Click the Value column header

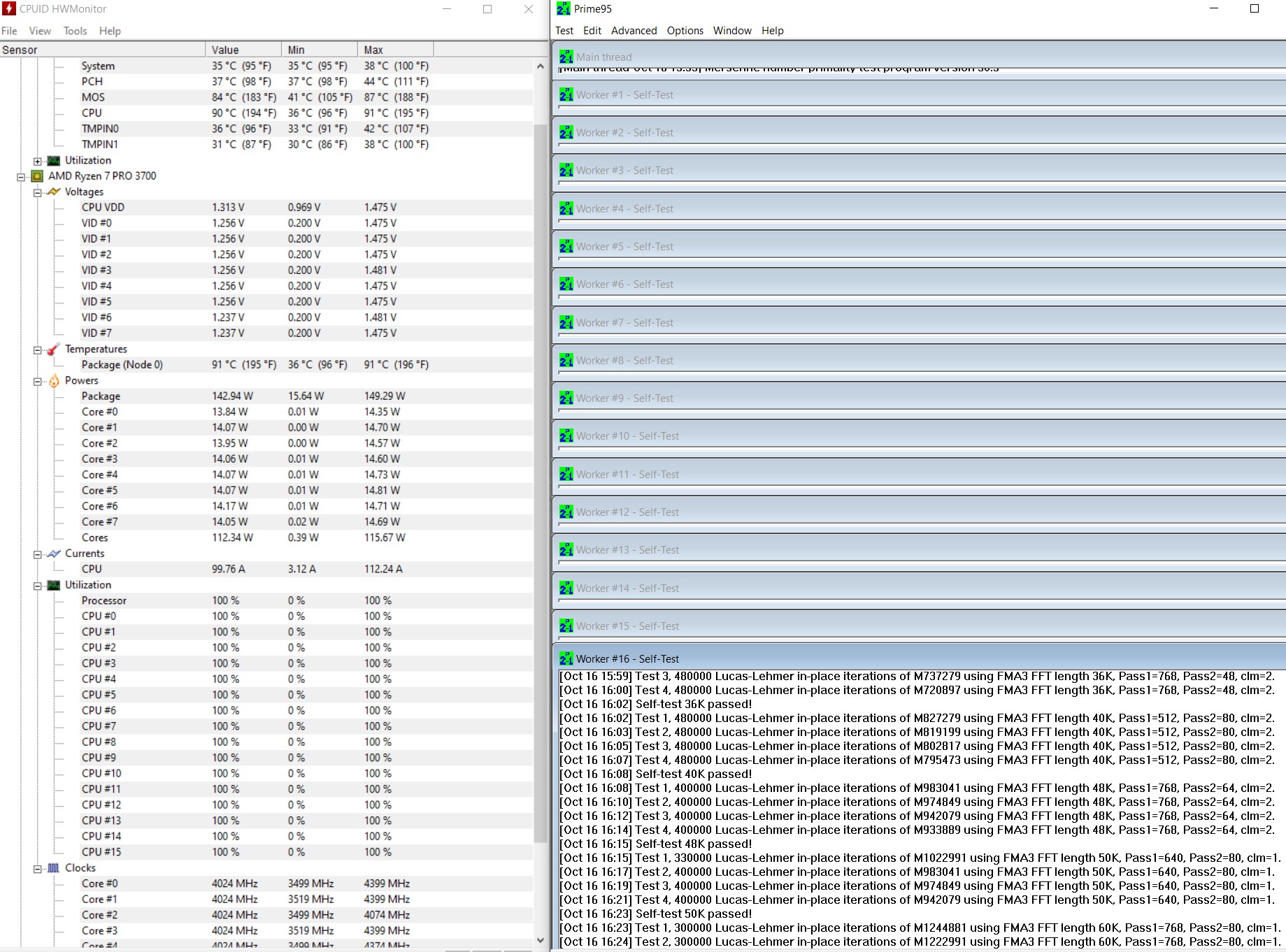point(244,50)
